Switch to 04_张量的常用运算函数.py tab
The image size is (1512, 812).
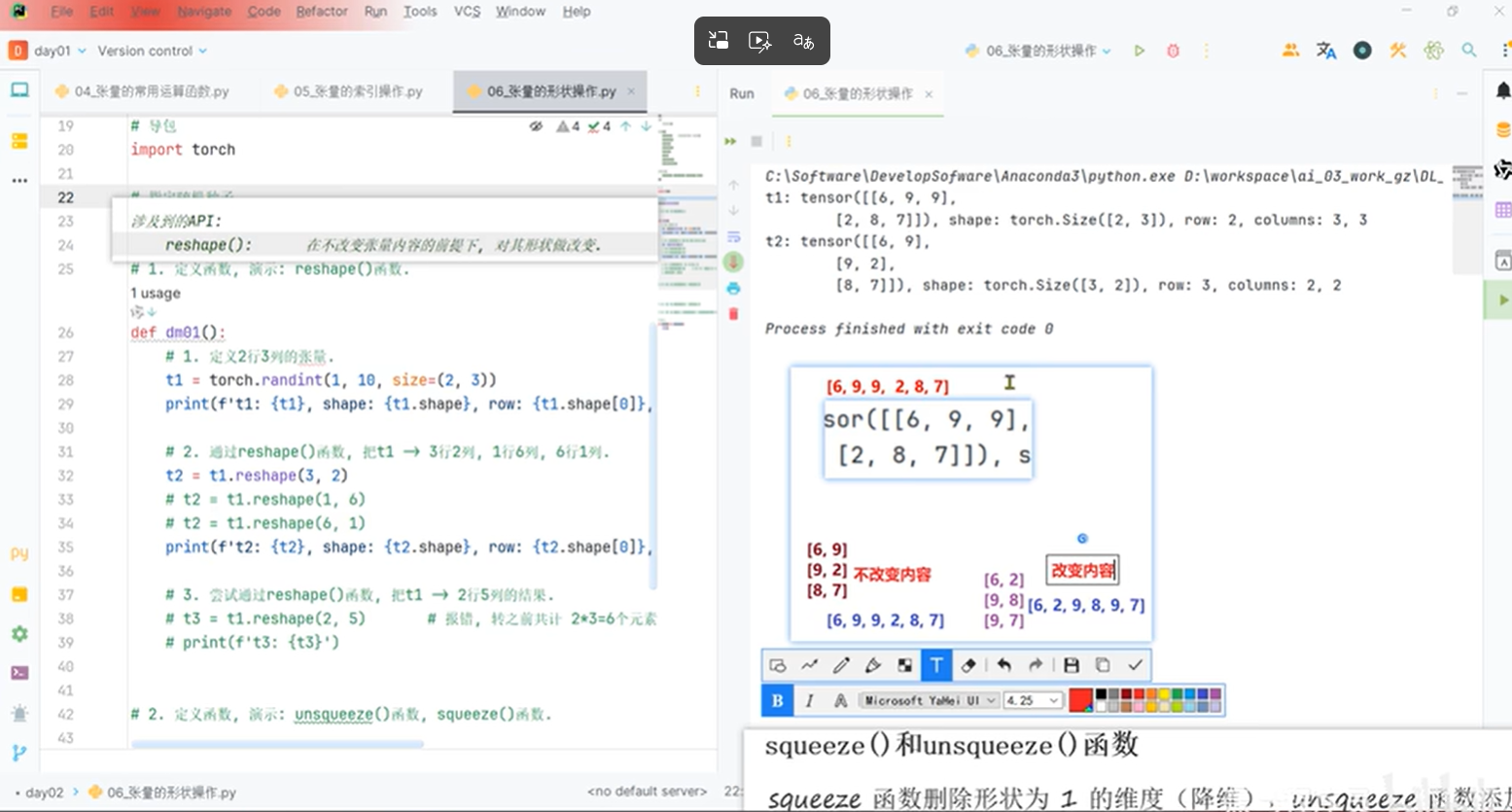[x=143, y=91]
